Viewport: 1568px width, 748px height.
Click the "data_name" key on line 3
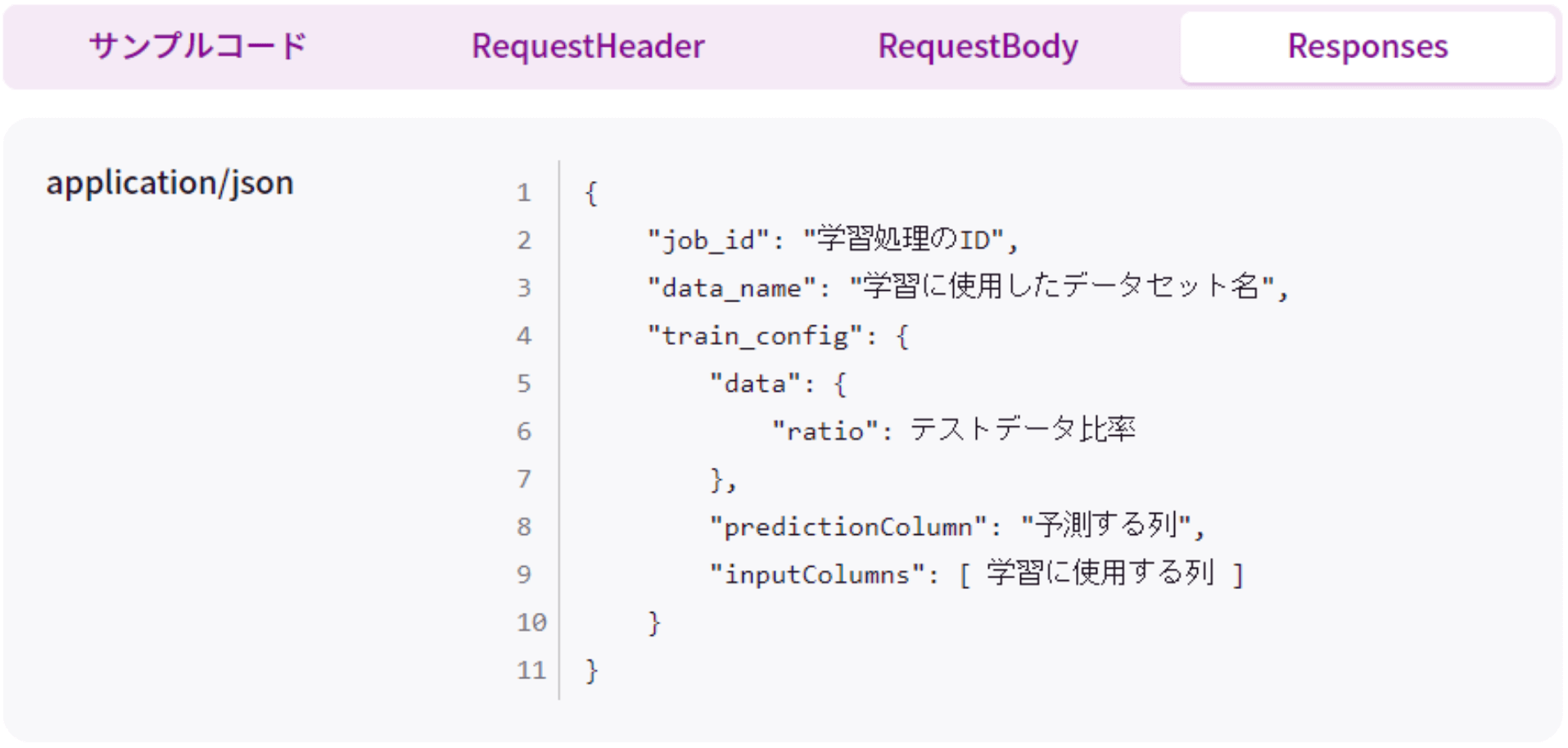click(x=731, y=288)
